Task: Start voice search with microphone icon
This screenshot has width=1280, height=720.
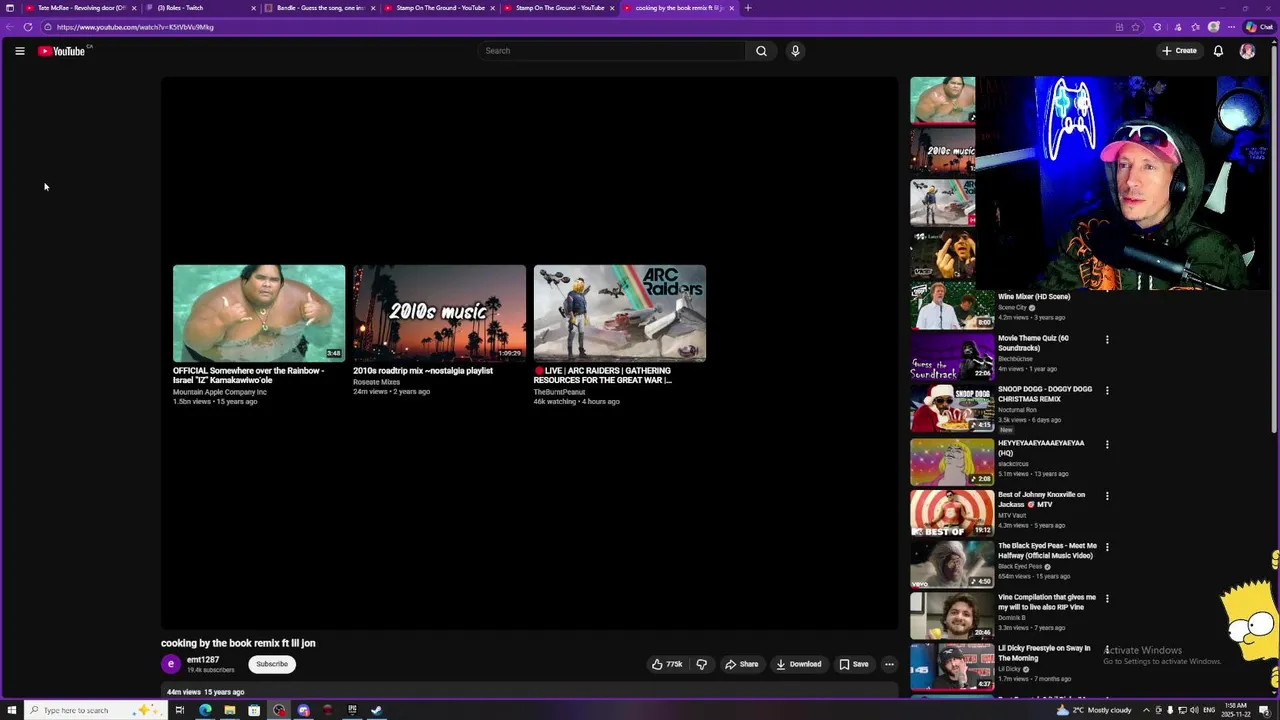Action: pyautogui.click(x=795, y=51)
